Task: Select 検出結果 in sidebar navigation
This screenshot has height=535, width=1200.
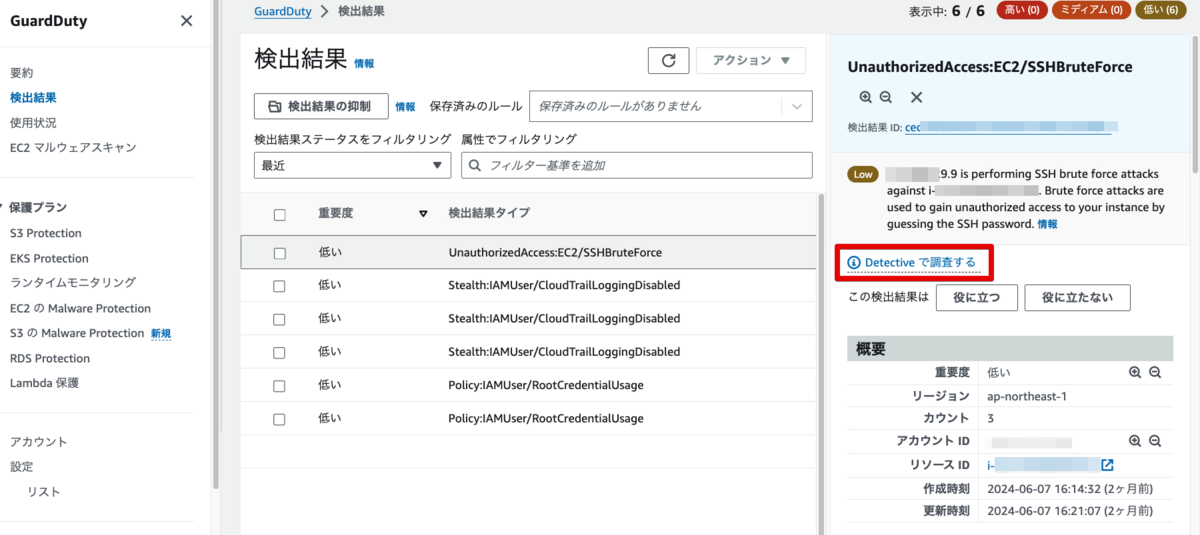Action: point(33,98)
